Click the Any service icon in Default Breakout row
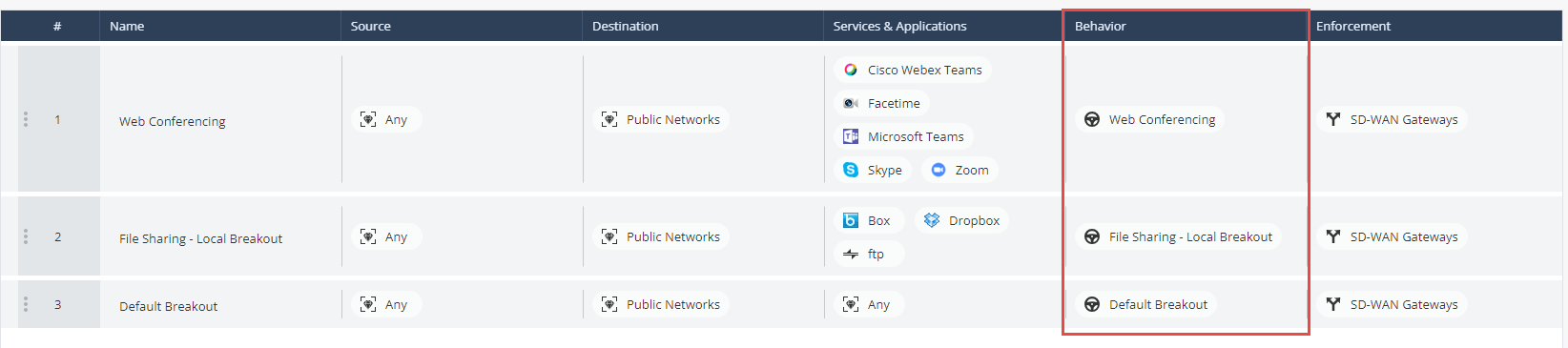Image resolution: width=1568 pixels, height=348 pixels. point(851,304)
